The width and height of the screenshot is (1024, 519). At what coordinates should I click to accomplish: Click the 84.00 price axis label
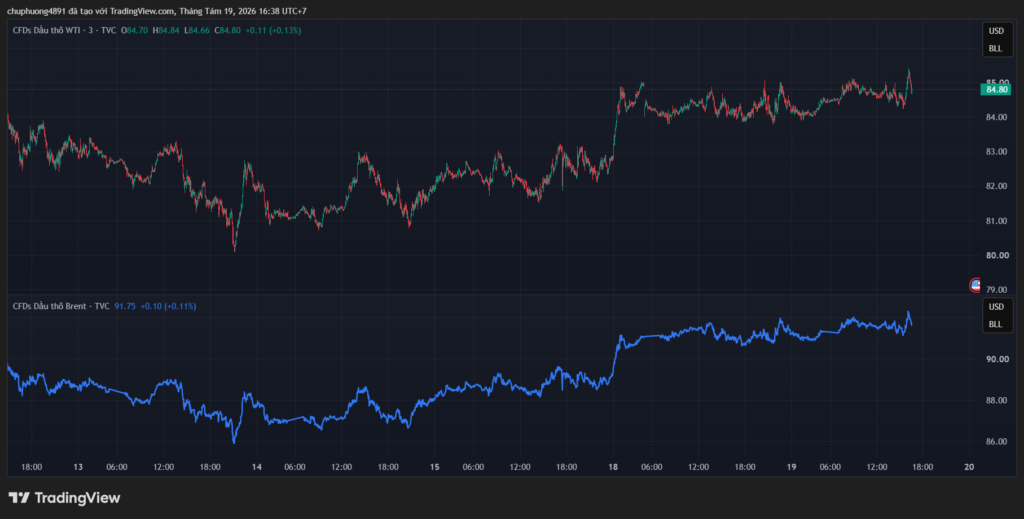997,117
